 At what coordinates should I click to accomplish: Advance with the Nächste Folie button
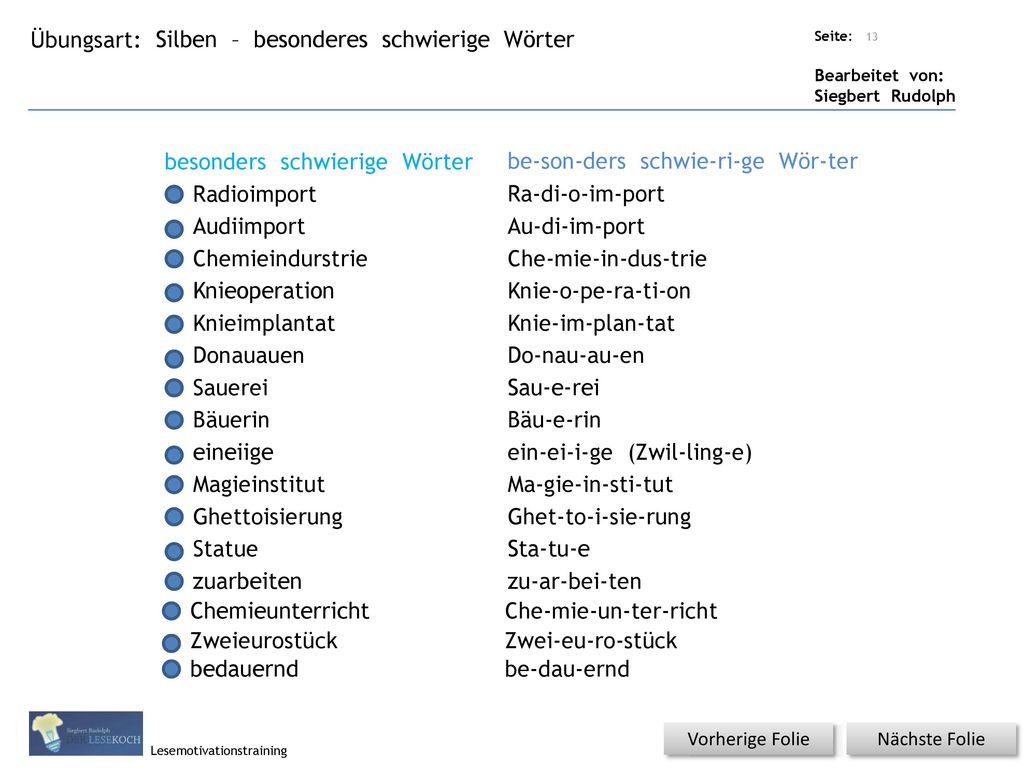click(x=931, y=739)
